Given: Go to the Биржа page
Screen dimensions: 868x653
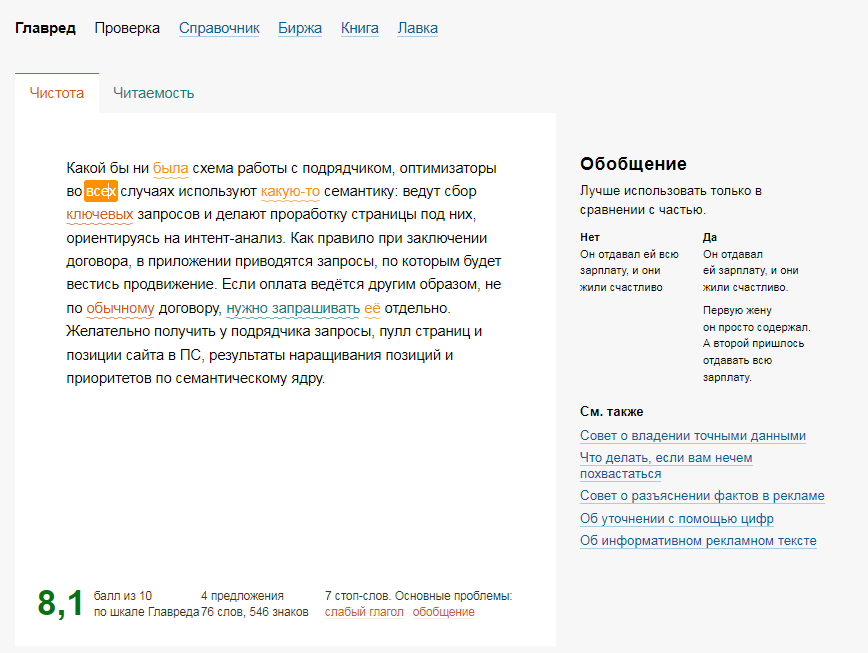Looking at the screenshot, I should point(300,28).
